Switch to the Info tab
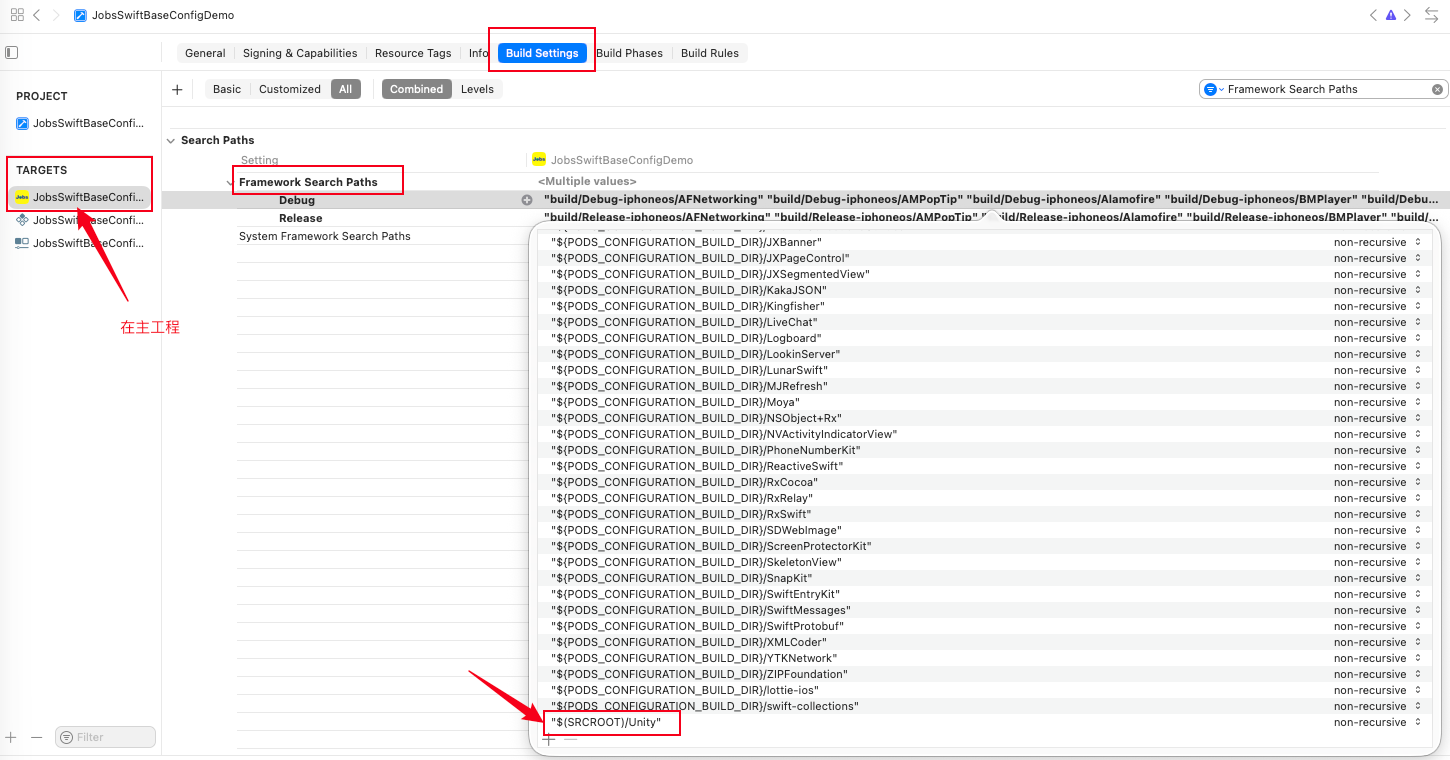The image size is (1450, 760). (478, 53)
